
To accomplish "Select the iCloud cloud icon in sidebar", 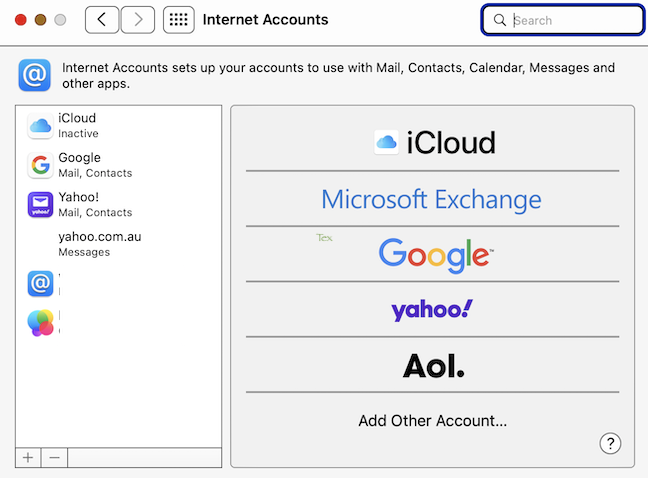I will [x=40, y=126].
